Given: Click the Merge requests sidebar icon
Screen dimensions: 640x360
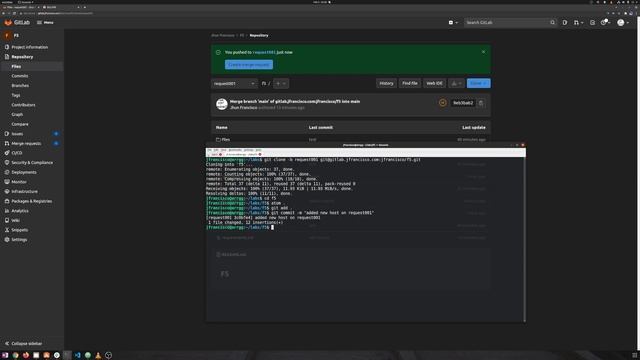Looking at the screenshot, I should click(x=7, y=144).
